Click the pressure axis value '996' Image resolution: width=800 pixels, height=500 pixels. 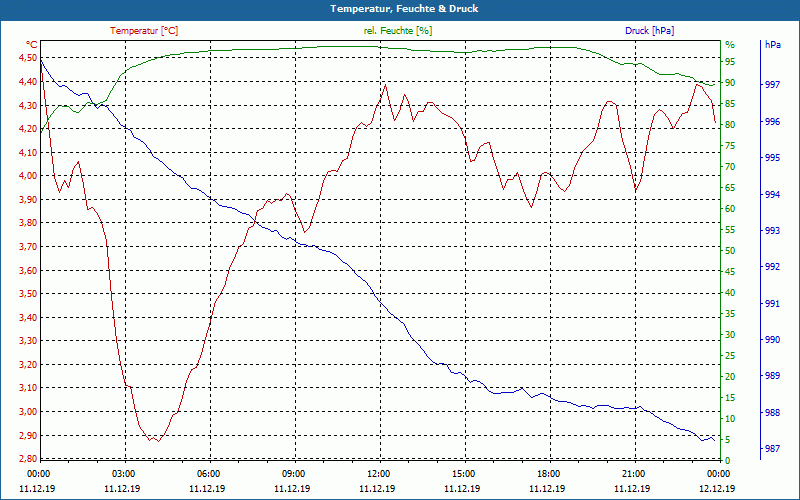(772, 121)
